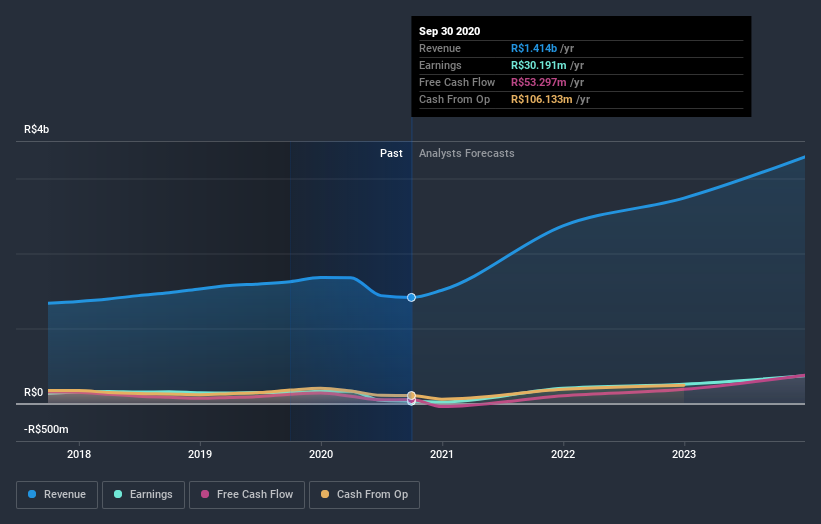Click the R$53.297m free cash flow value

(x=539, y=82)
